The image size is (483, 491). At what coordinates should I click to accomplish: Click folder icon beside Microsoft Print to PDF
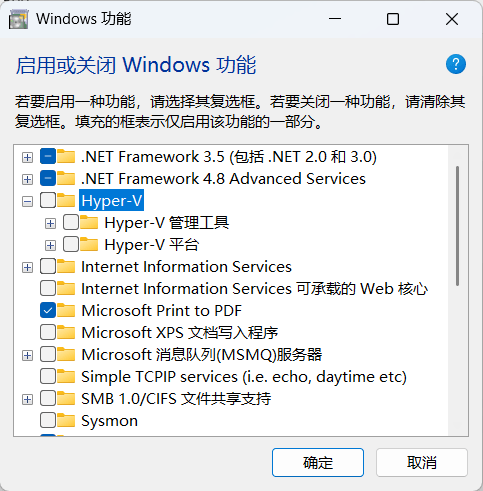tap(66, 310)
